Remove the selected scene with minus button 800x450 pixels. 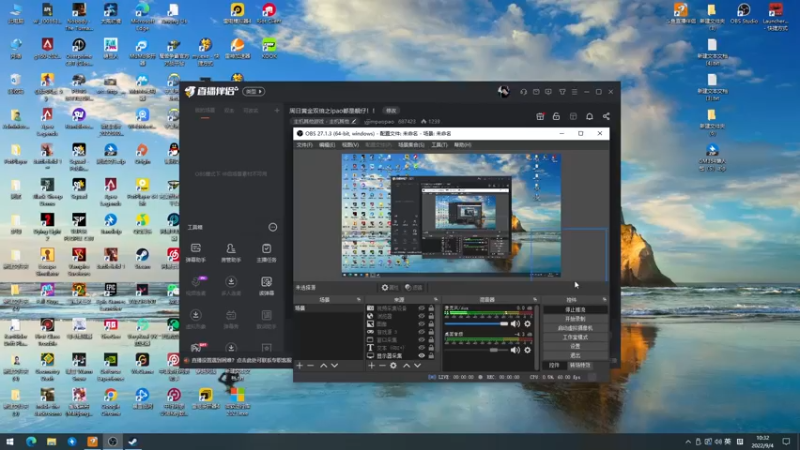pyautogui.click(x=310, y=365)
